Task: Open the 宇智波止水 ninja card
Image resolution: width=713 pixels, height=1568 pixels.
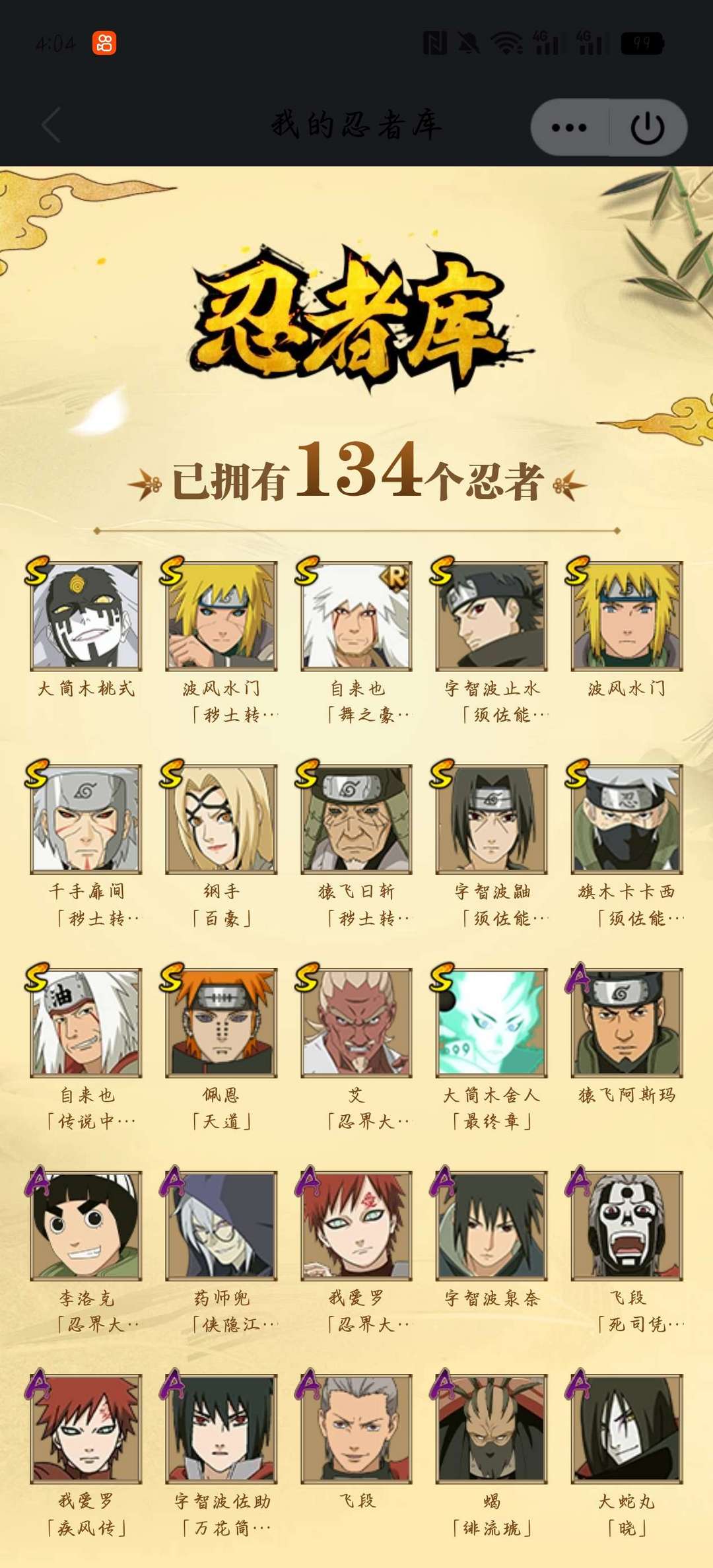Action: 492,616
